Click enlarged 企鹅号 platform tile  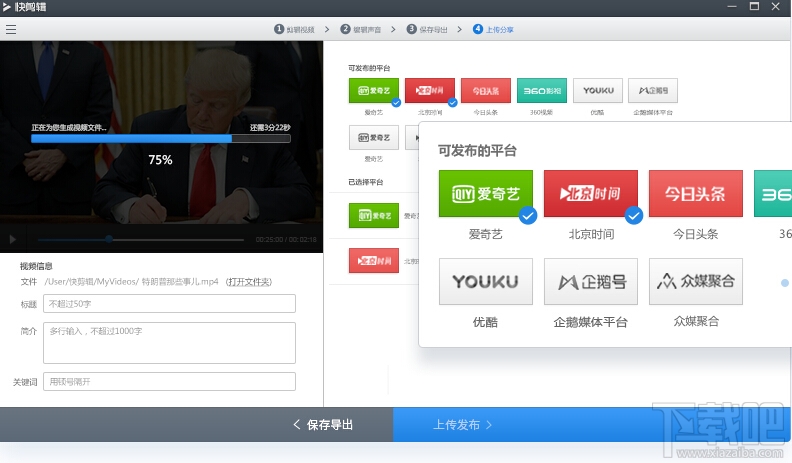tap(591, 282)
